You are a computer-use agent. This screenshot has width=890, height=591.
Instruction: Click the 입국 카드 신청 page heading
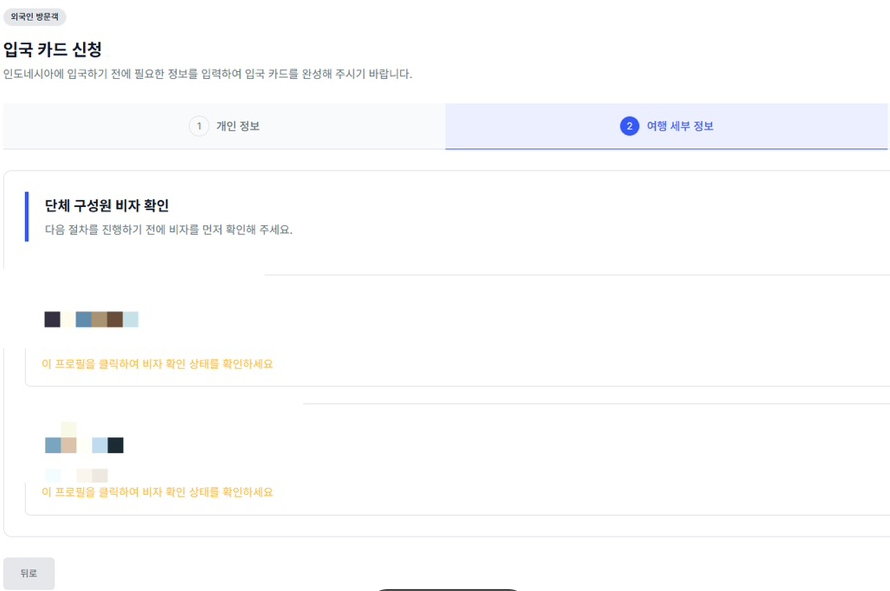(x=53, y=49)
